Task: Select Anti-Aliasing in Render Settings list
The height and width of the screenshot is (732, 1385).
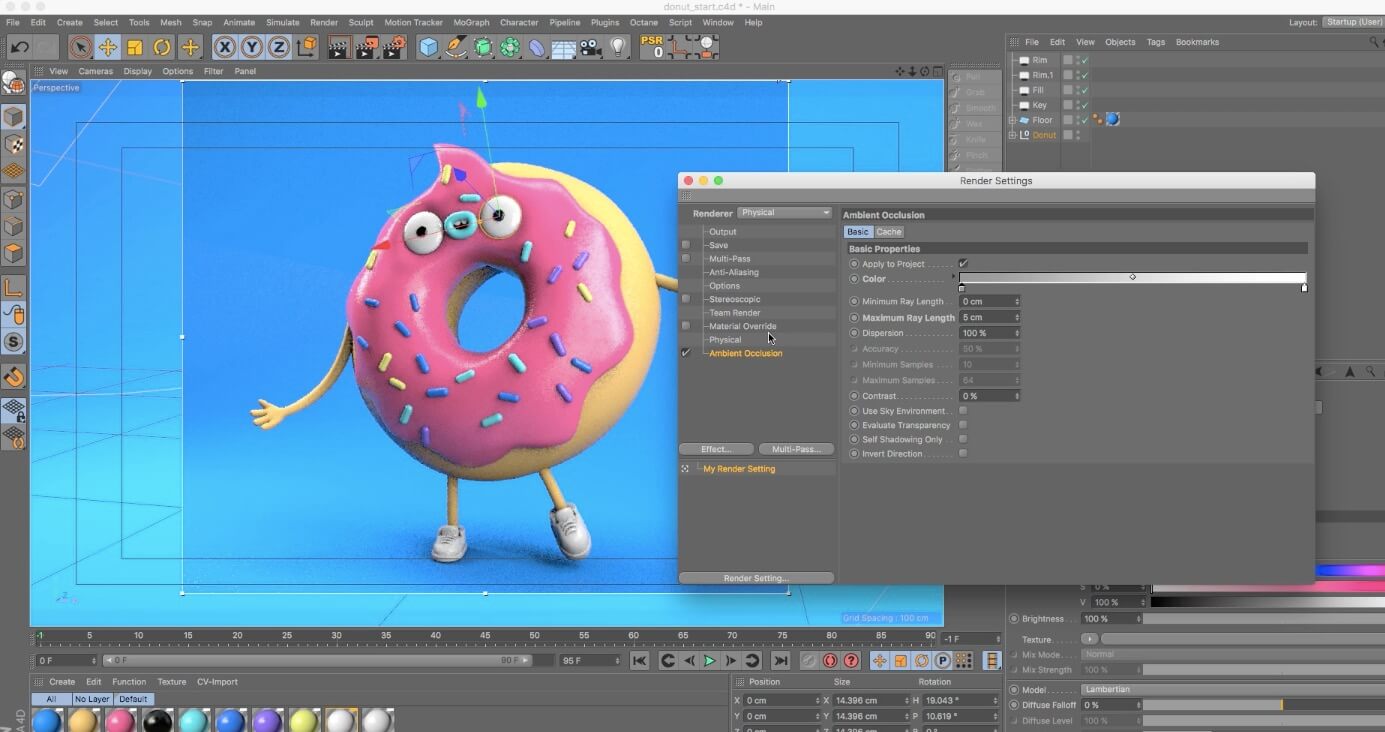Action: click(734, 272)
